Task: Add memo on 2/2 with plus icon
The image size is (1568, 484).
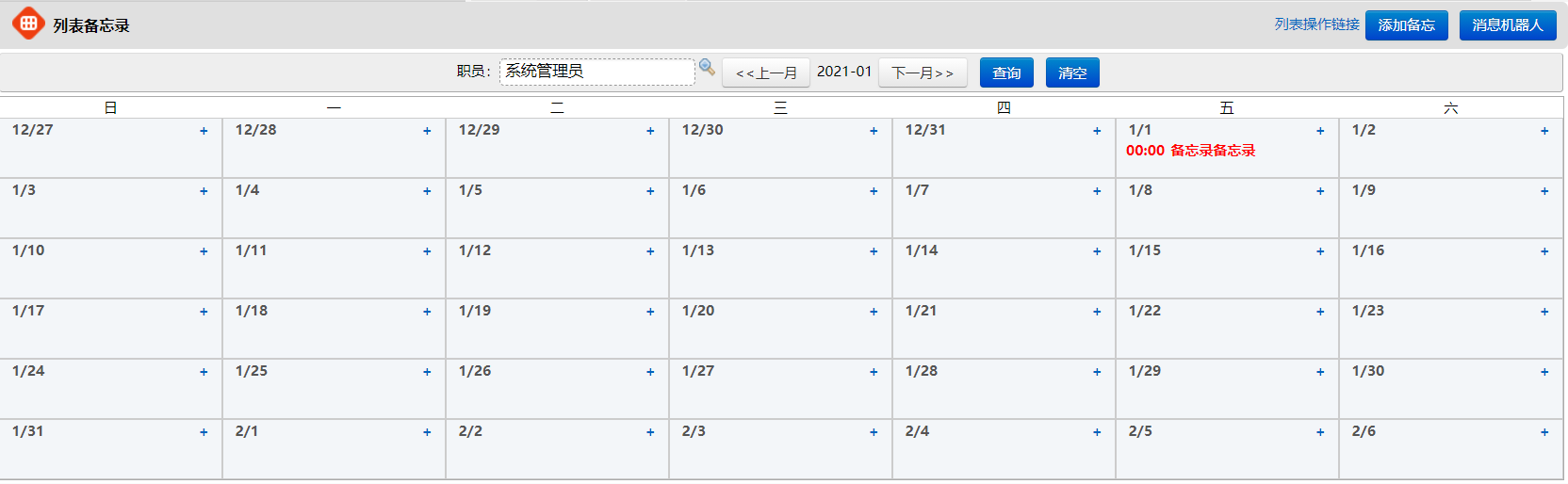Action: click(x=650, y=432)
